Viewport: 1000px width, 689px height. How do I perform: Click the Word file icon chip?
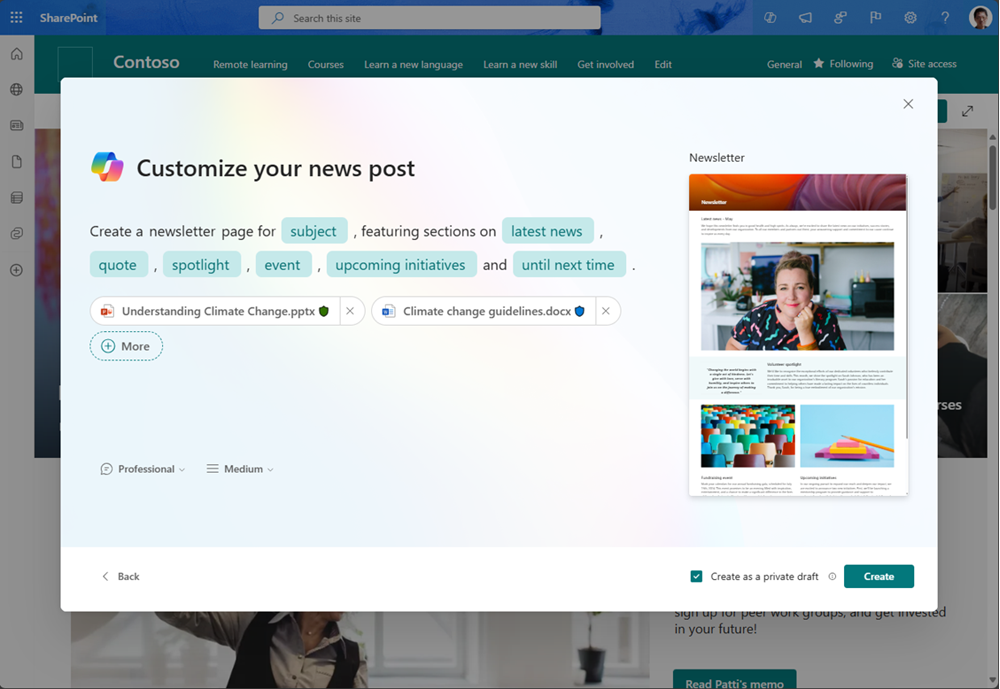click(388, 311)
